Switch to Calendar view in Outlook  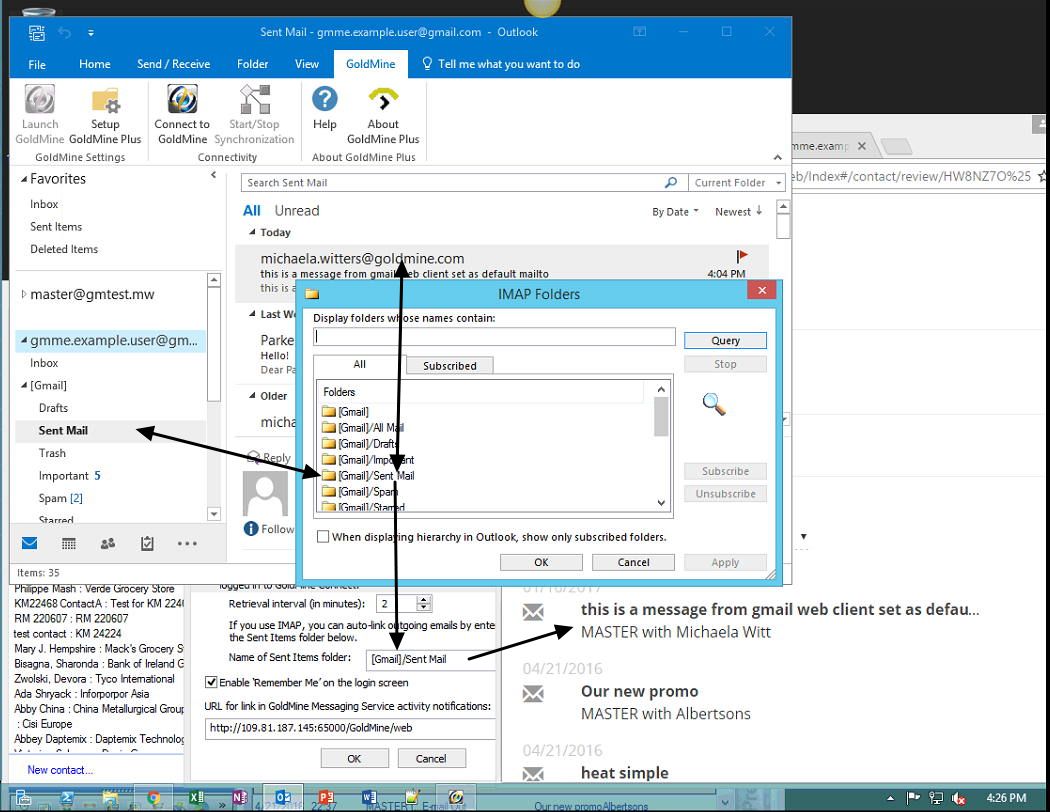[x=69, y=542]
